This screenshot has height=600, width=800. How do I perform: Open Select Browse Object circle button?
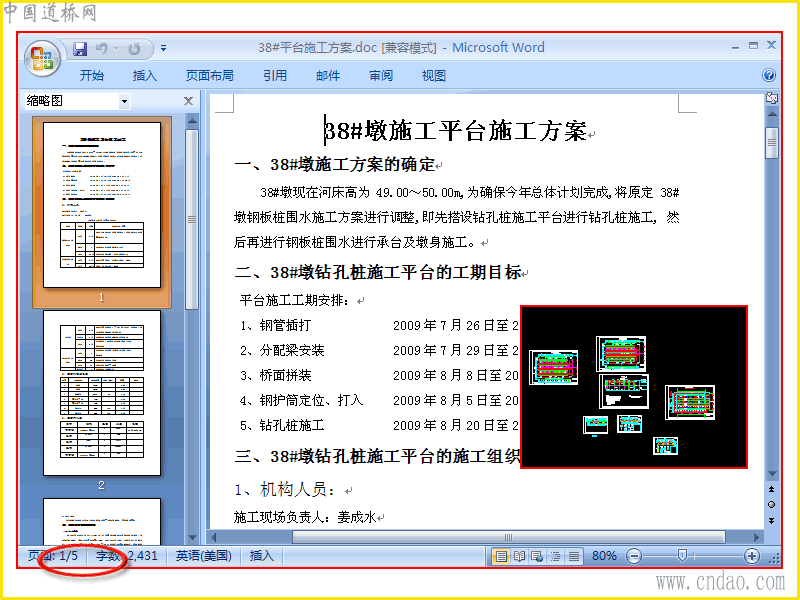[771, 505]
